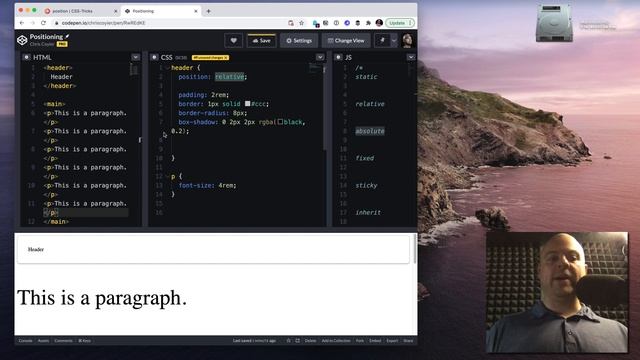
Task: Click Export in the footer bar
Action: (392, 340)
